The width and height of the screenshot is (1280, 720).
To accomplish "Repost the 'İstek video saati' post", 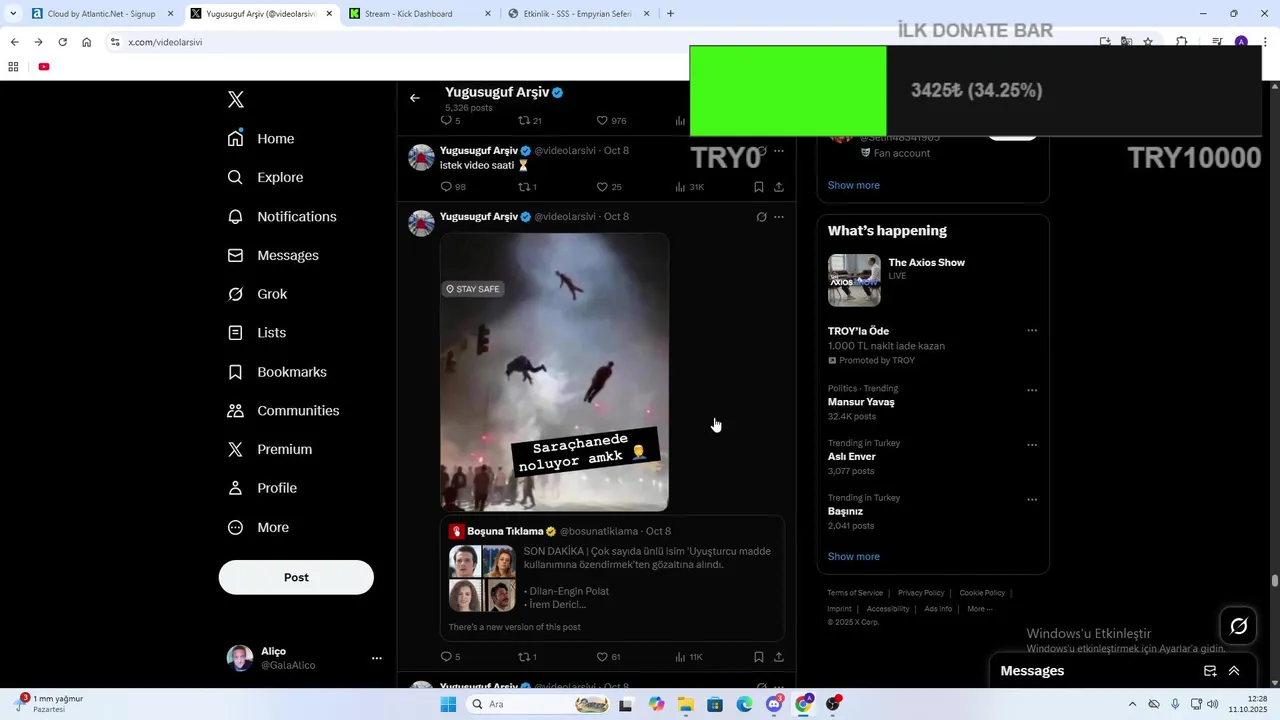I will click(527, 187).
